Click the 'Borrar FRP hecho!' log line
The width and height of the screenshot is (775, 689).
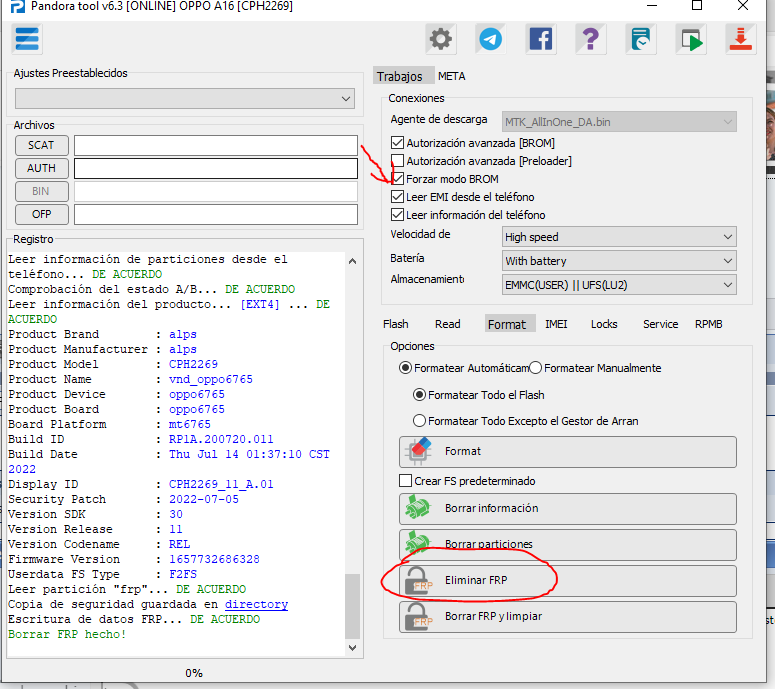click(67, 634)
